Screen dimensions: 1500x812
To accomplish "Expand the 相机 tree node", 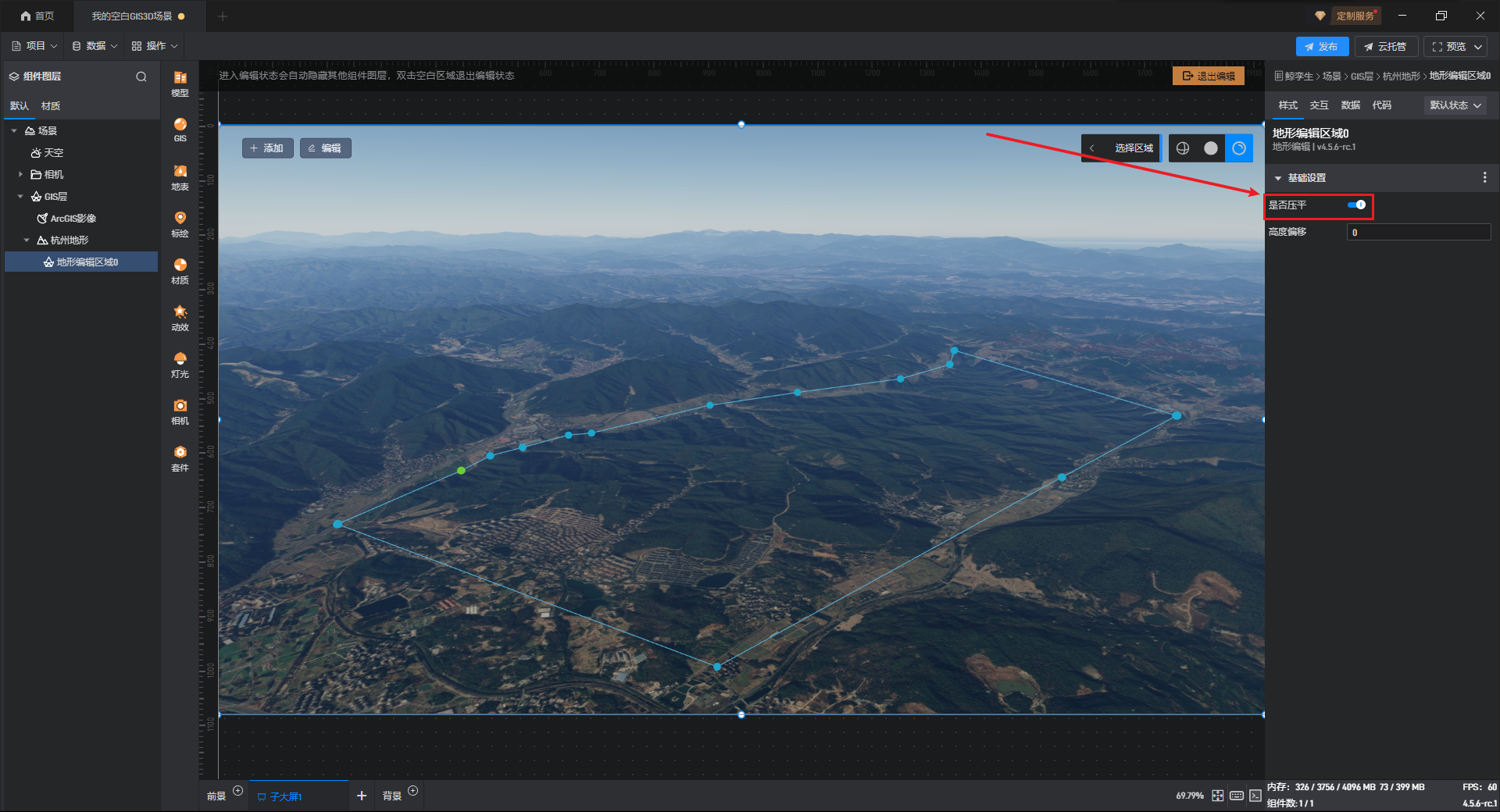I will (x=20, y=175).
